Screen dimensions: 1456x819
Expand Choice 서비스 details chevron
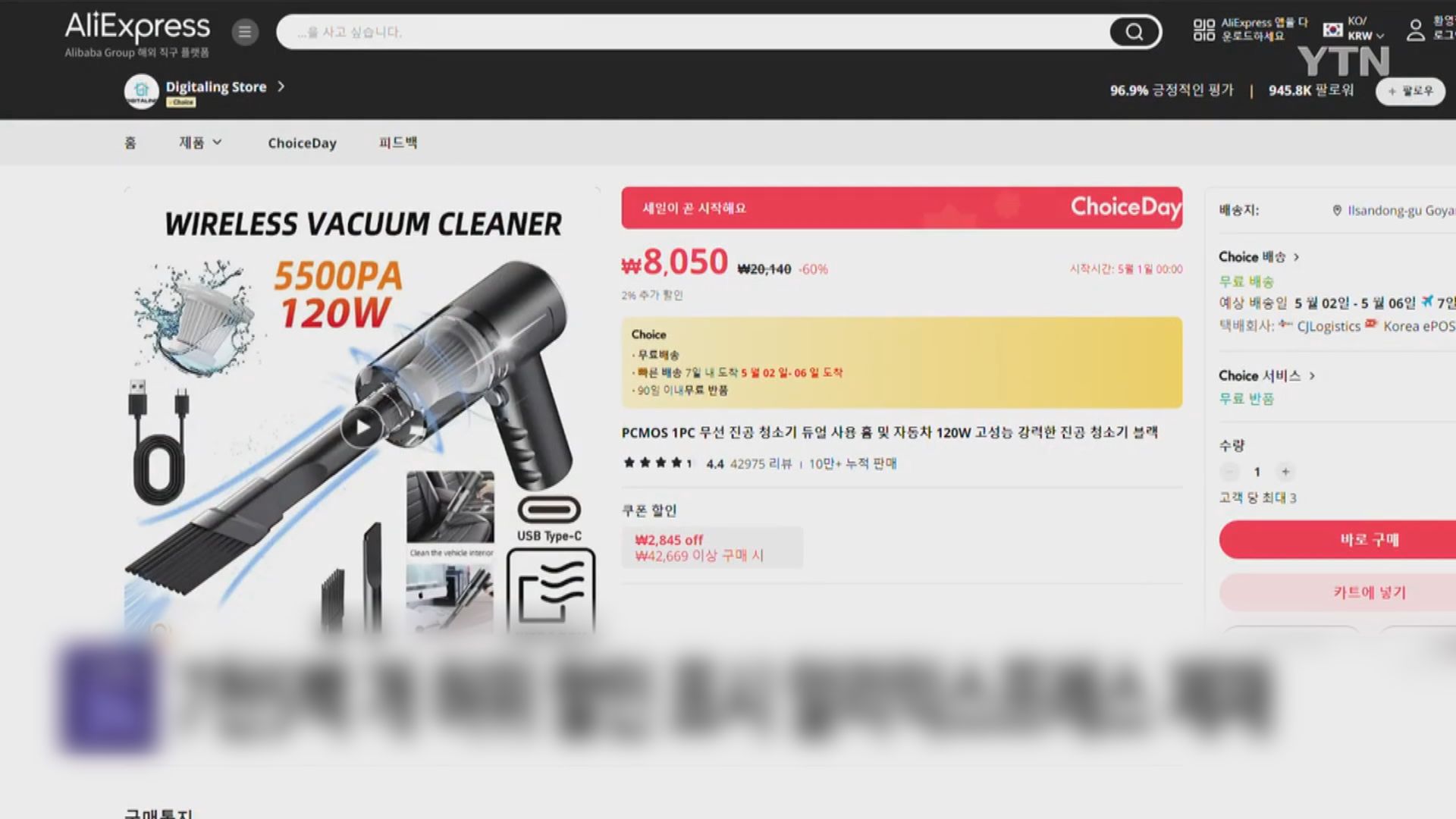(1312, 376)
